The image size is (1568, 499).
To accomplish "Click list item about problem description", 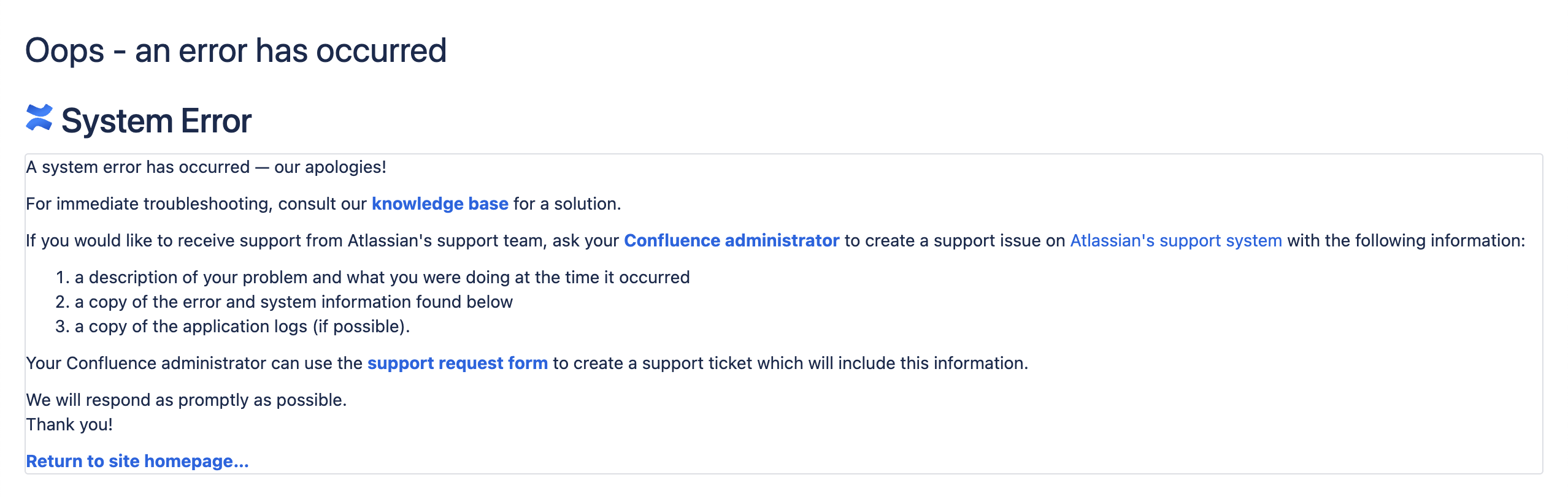I will pos(382,278).
